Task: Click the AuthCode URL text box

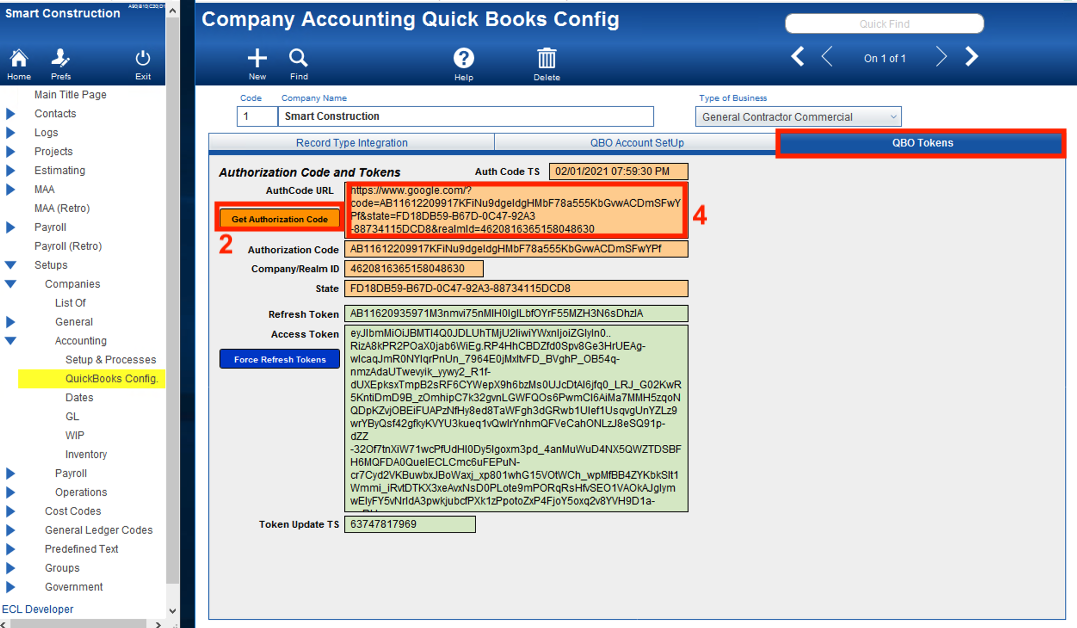Action: click(x=516, y=210)
